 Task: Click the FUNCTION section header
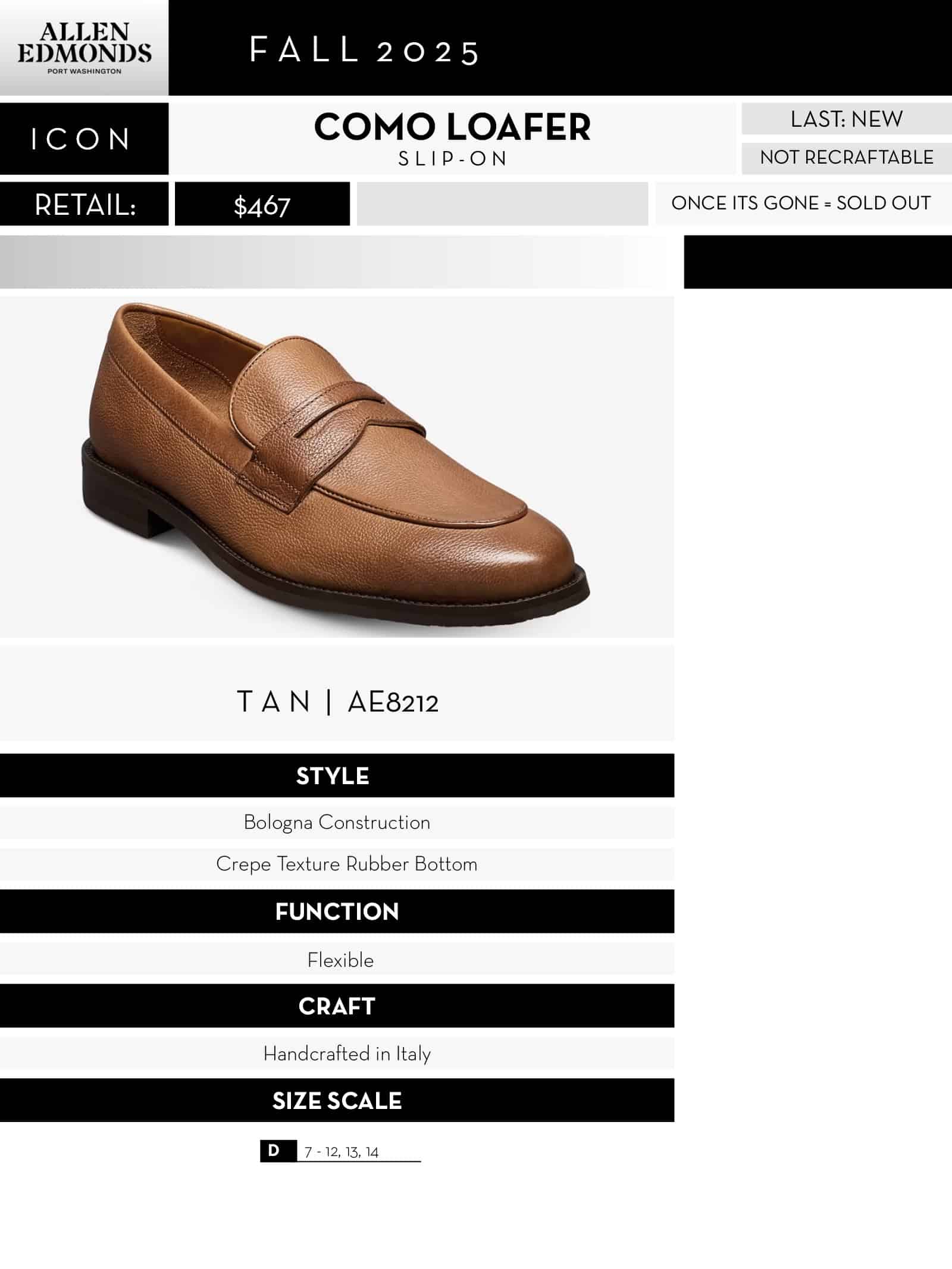pos(337,911)
